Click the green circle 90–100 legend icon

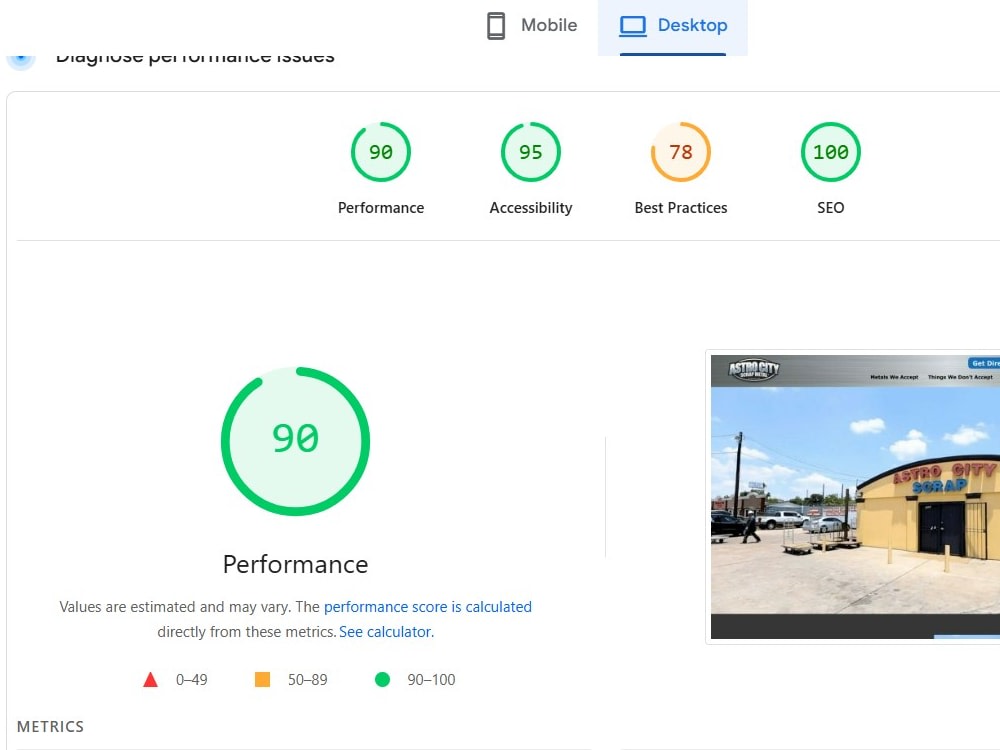click(x=382, y=680)
